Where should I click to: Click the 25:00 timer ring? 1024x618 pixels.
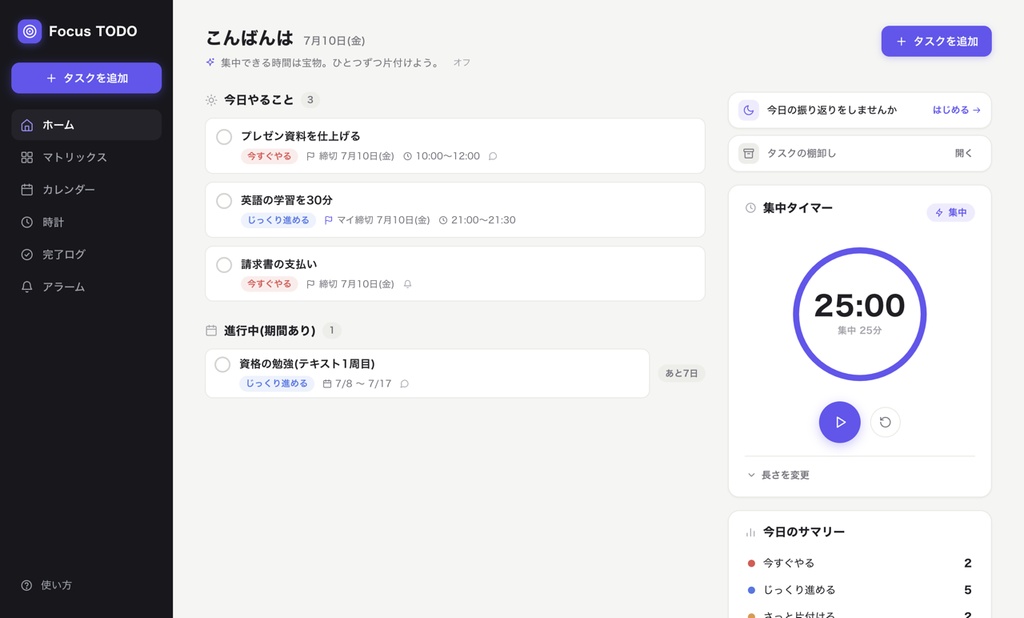coord(859,314)
